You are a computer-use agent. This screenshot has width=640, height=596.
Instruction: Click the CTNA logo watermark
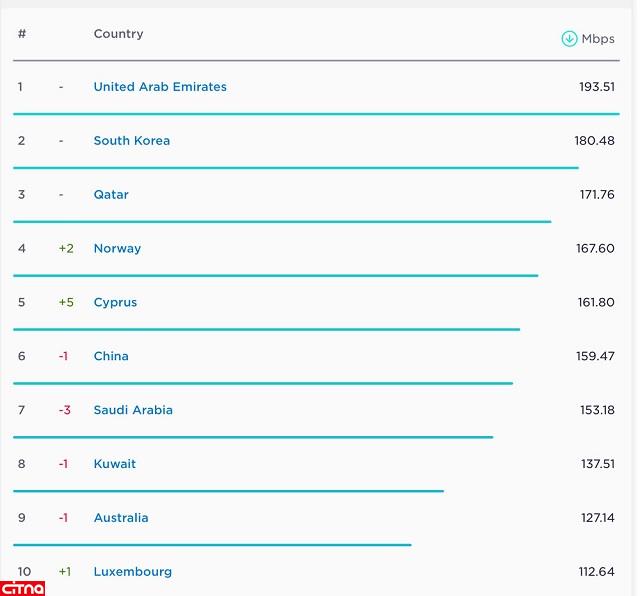point(23,587)
